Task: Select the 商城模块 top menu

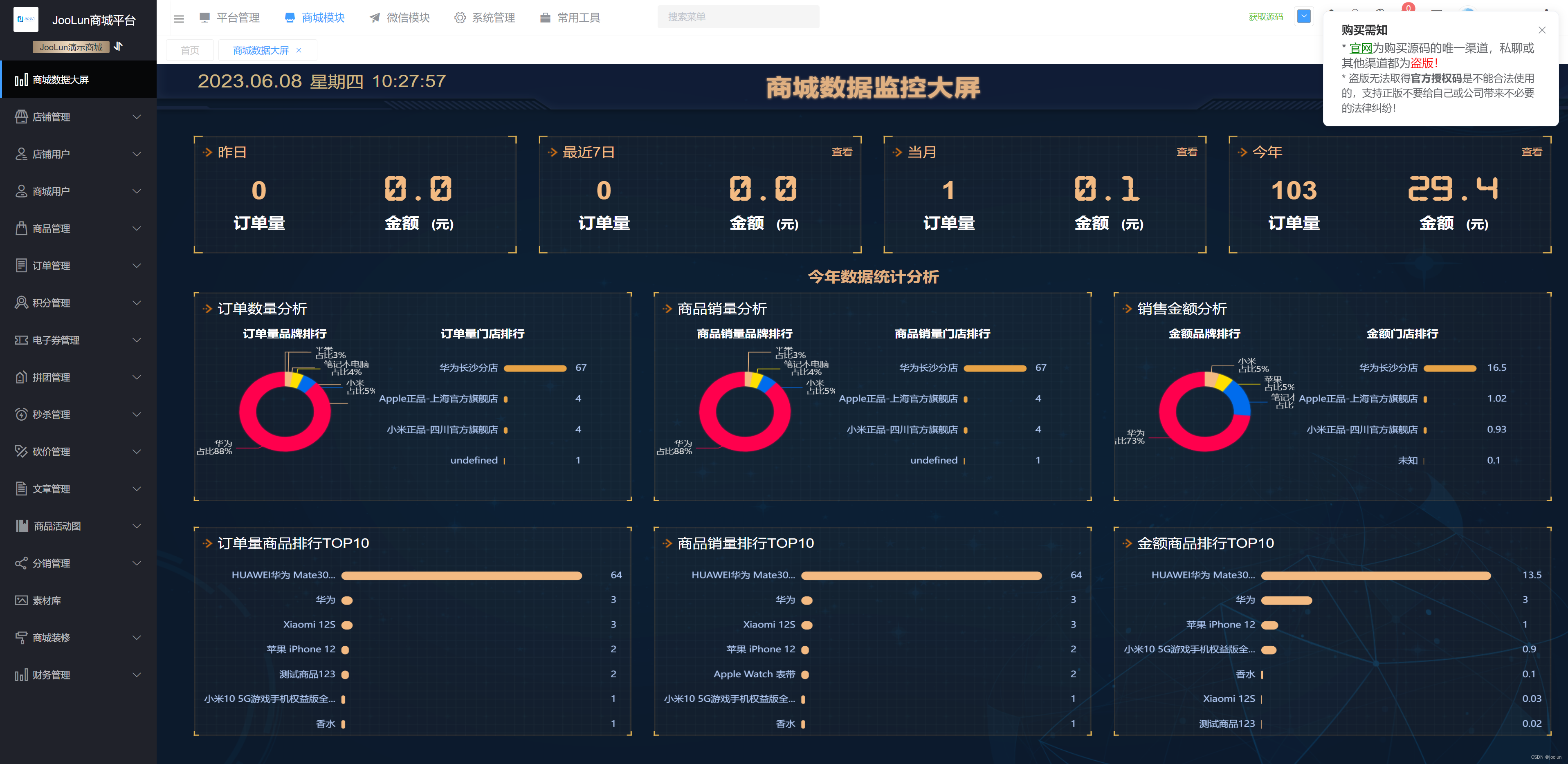Action: (314, 18)
